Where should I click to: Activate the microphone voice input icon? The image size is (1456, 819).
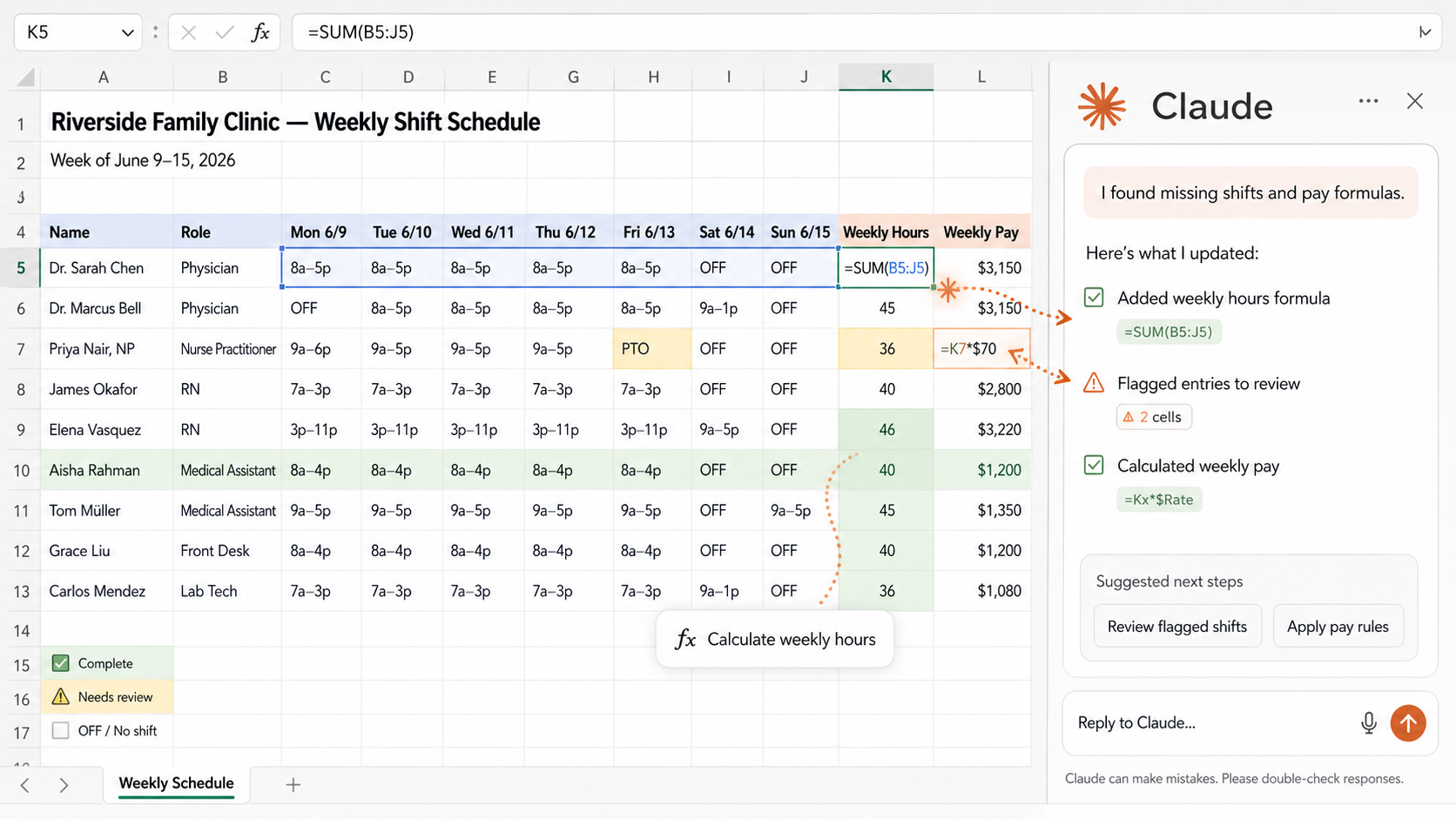[1369, 722]
